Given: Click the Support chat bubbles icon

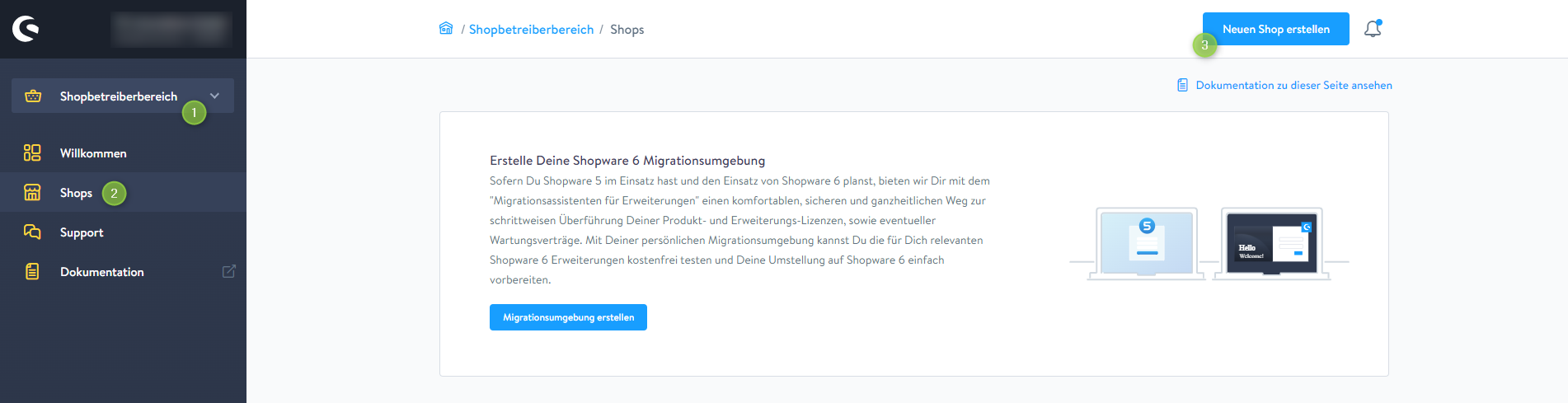Looking at the screenshot, I should click(32, 232).
